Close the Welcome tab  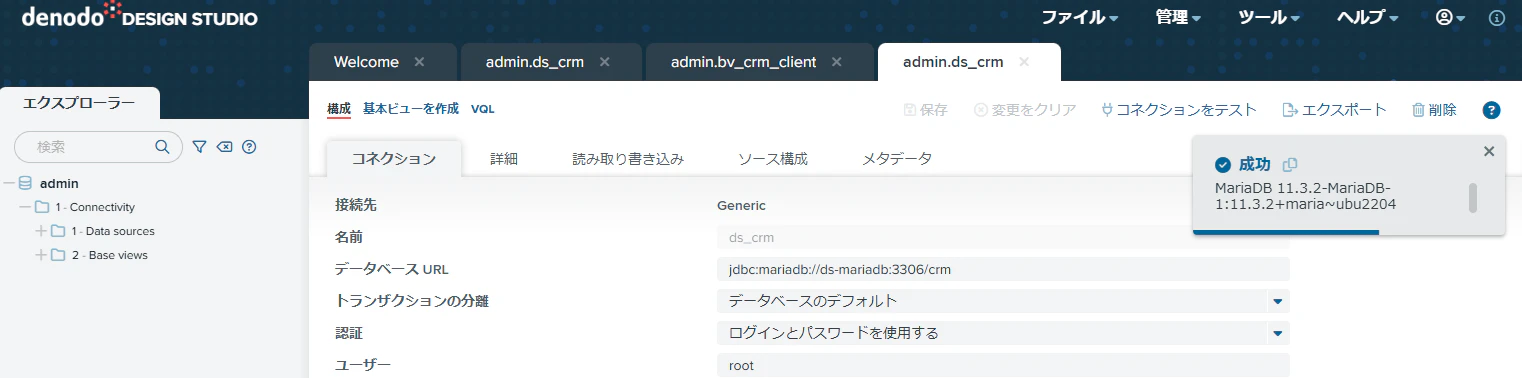(x=419, y=62)
